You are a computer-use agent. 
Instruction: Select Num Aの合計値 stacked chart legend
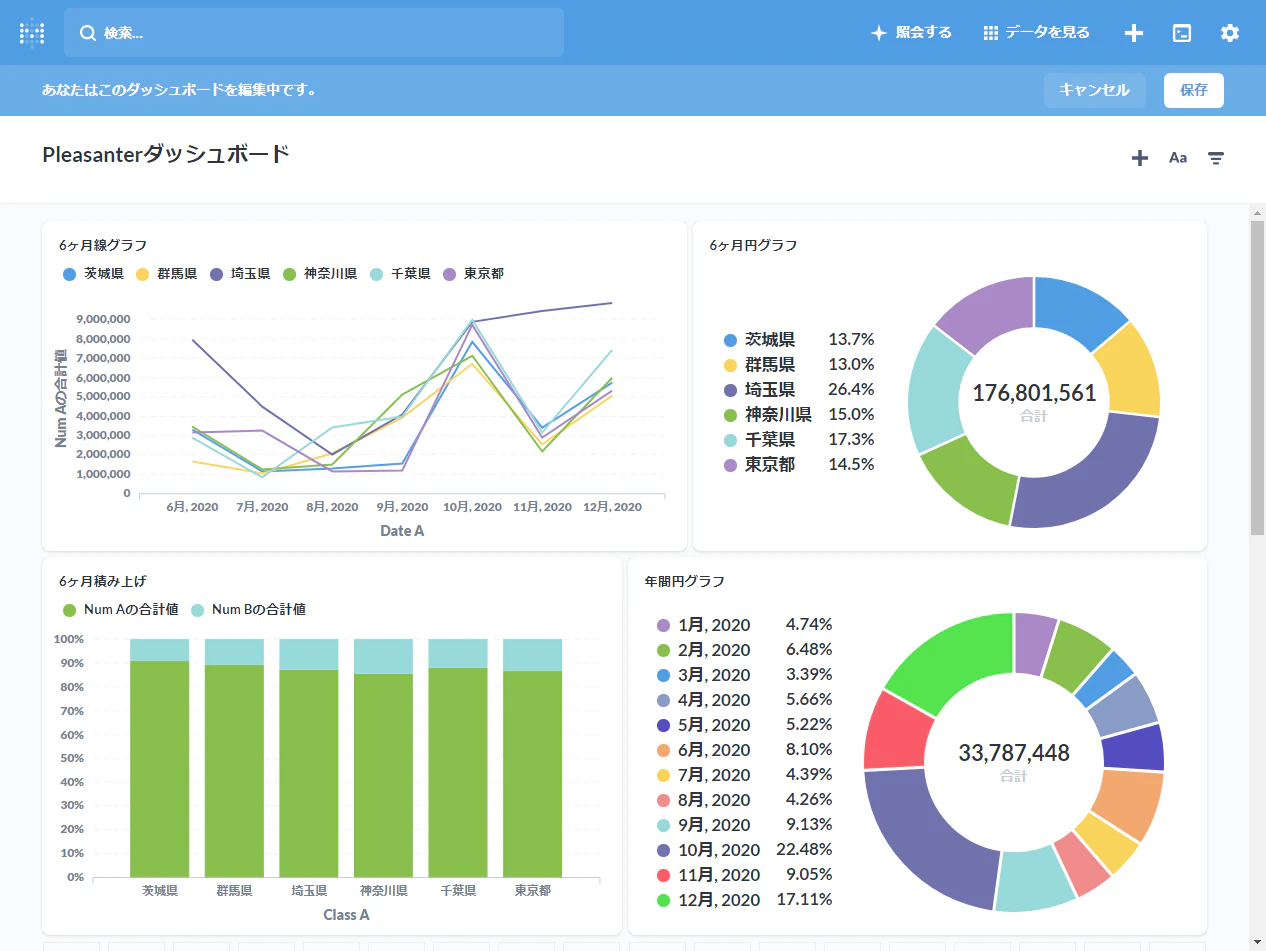(121, 610)
